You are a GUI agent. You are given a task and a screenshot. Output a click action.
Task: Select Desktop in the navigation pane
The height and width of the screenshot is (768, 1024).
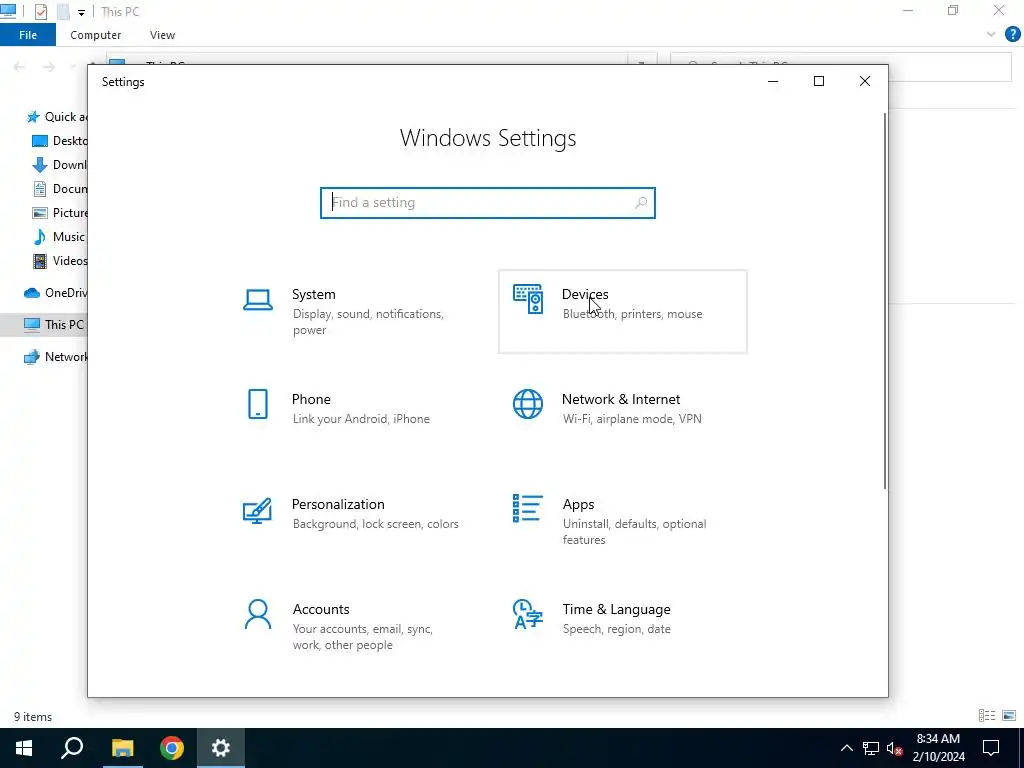pos(59,140)
